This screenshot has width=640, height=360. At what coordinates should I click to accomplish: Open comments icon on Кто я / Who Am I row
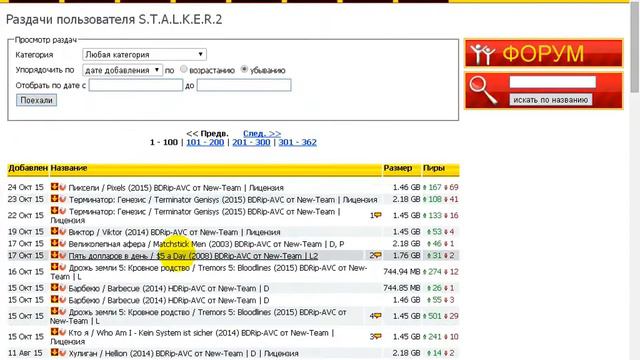tap(378, 336)
